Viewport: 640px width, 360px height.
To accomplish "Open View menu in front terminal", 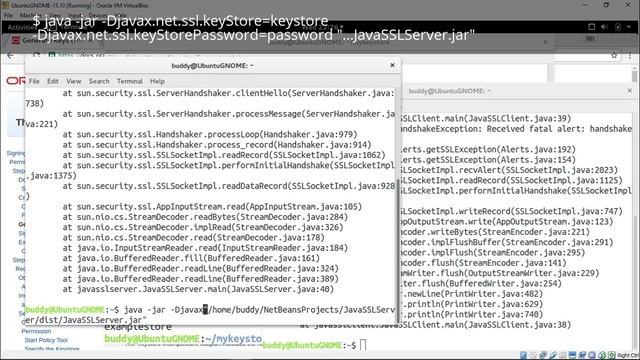I will tap(74, 81).
